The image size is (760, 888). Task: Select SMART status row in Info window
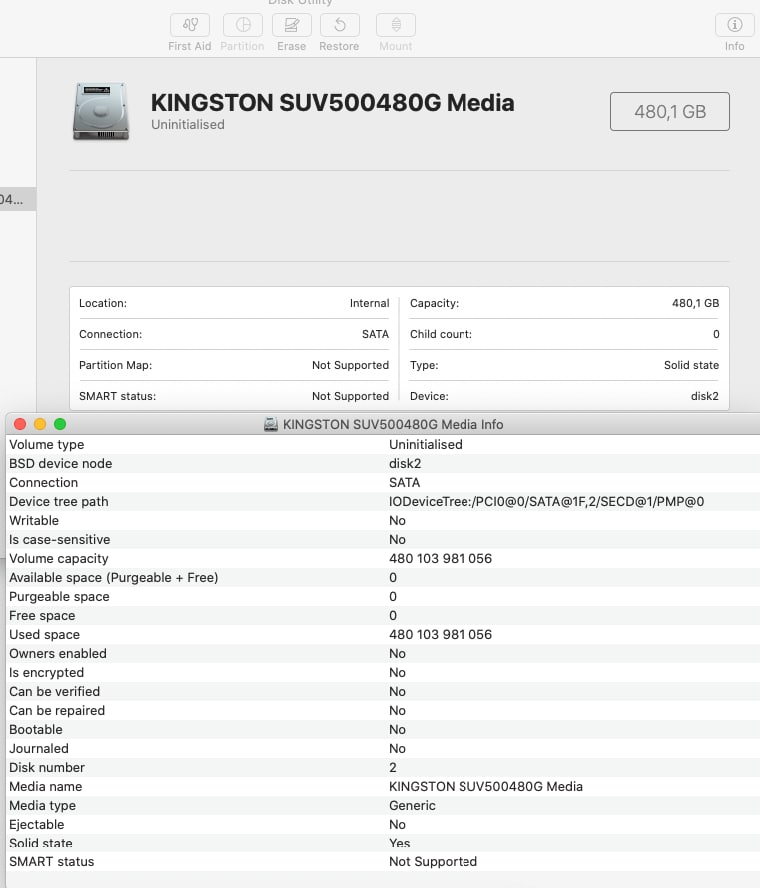click(x=383, y=861)
